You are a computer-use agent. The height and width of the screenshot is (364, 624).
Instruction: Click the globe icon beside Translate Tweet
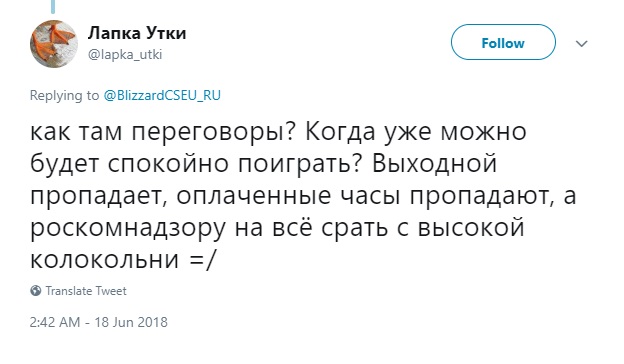click(x=36, y=291)
